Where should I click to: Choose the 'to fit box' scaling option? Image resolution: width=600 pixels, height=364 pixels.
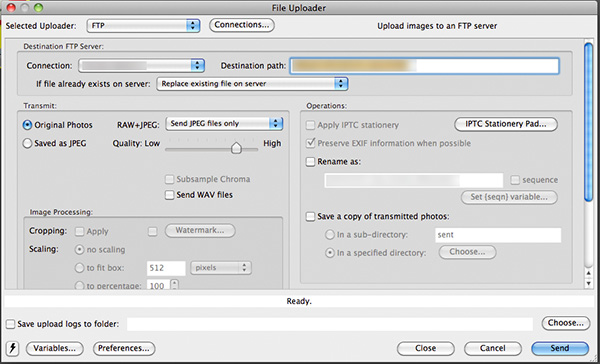tap(79, 268)
